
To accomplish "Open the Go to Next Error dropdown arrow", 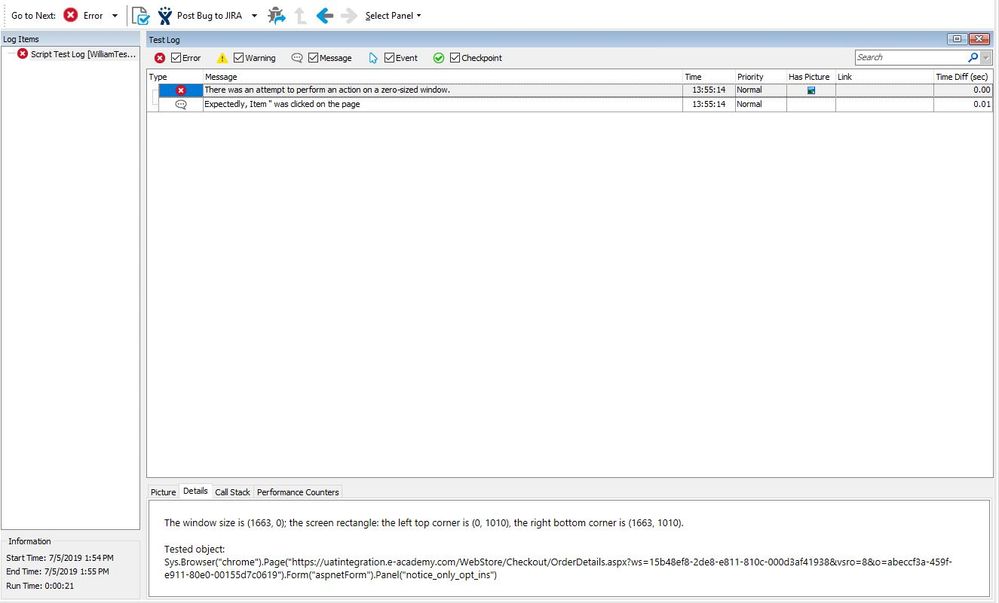I will [x=115, y=16].
